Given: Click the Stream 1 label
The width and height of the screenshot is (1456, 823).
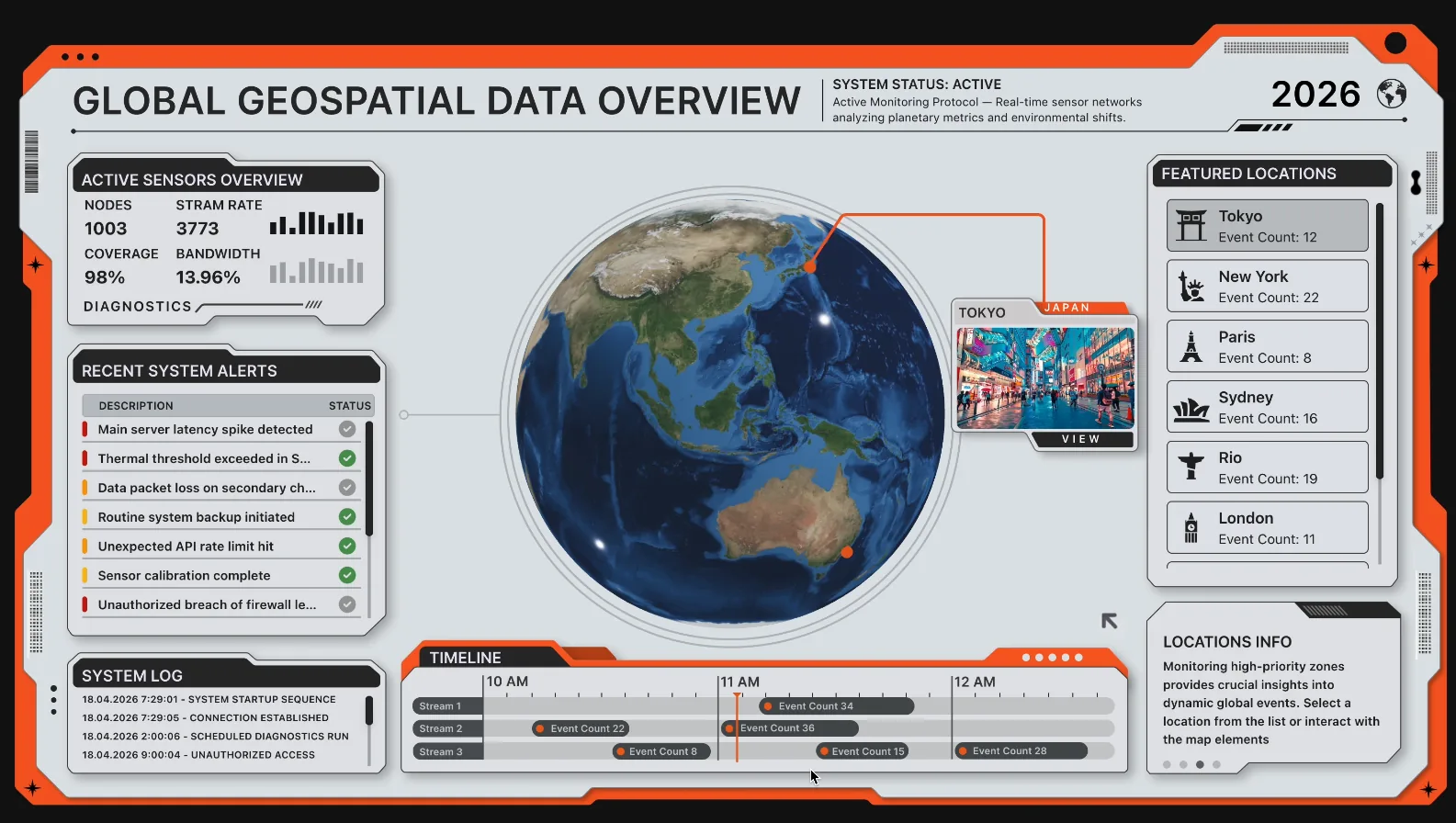Looking at the screenshot, I should 447,706.
